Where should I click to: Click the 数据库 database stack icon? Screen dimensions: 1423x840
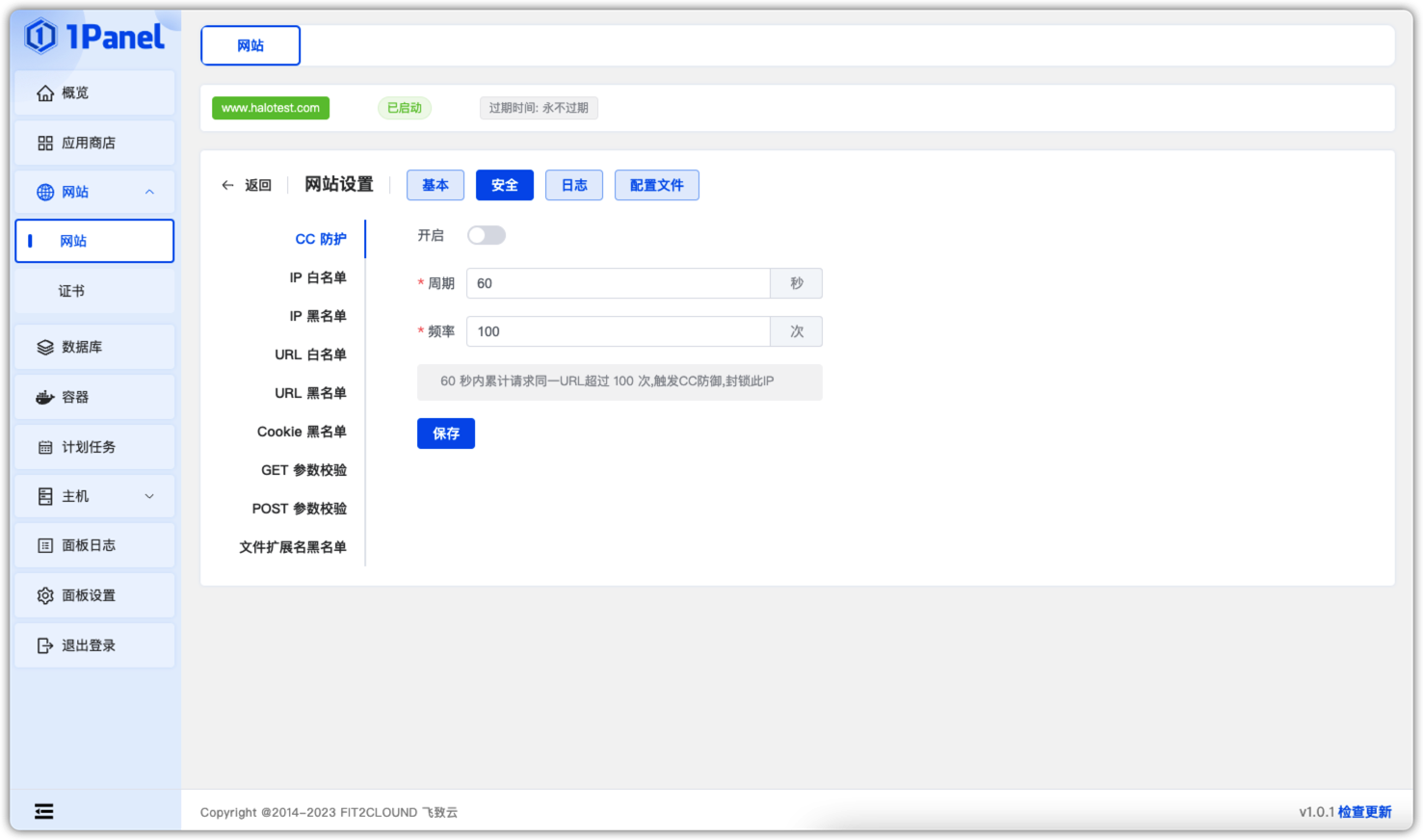44,347
